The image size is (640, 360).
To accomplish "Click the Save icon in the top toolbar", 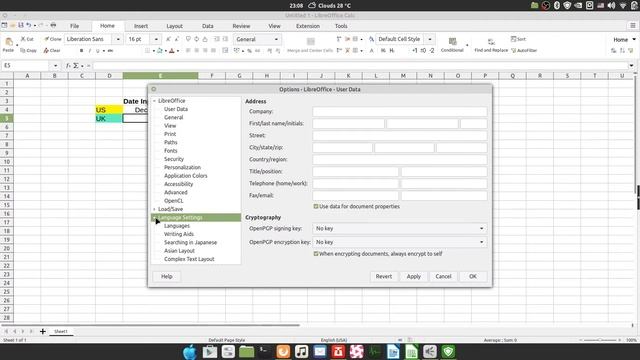I will point(21,25).
